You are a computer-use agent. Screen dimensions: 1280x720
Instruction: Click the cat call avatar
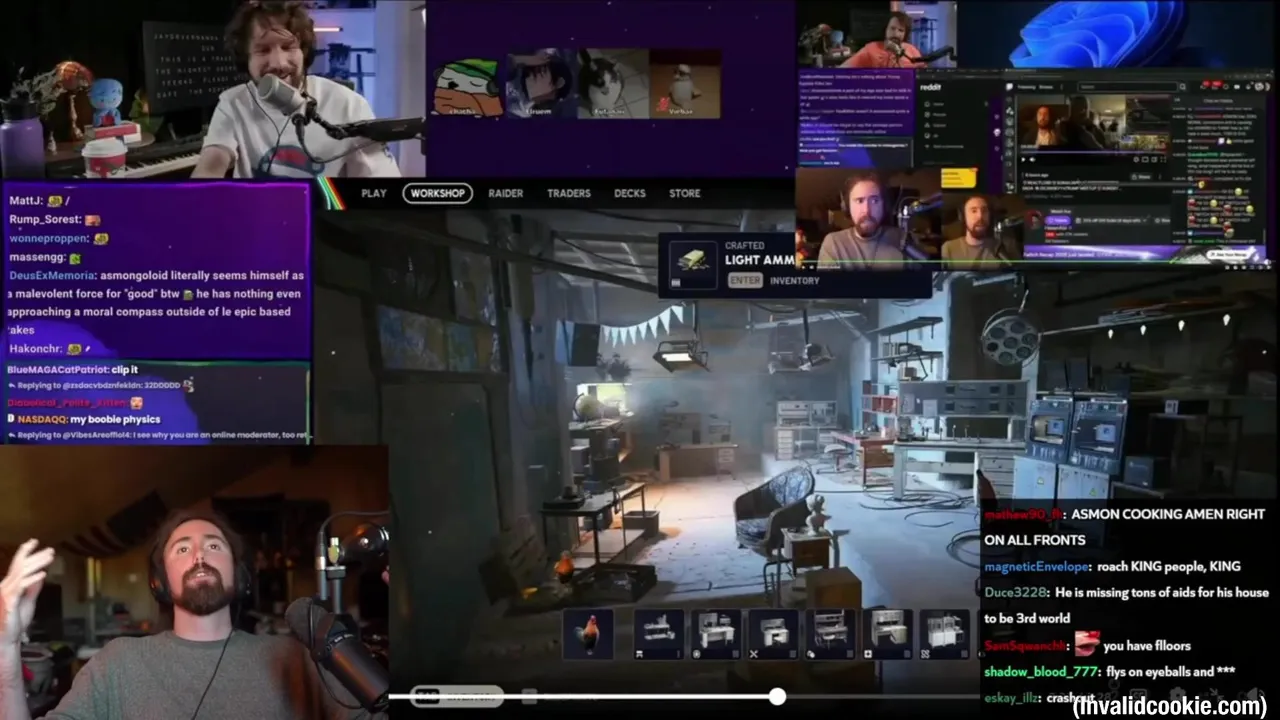pyautogui.click(x=613, y=84)
